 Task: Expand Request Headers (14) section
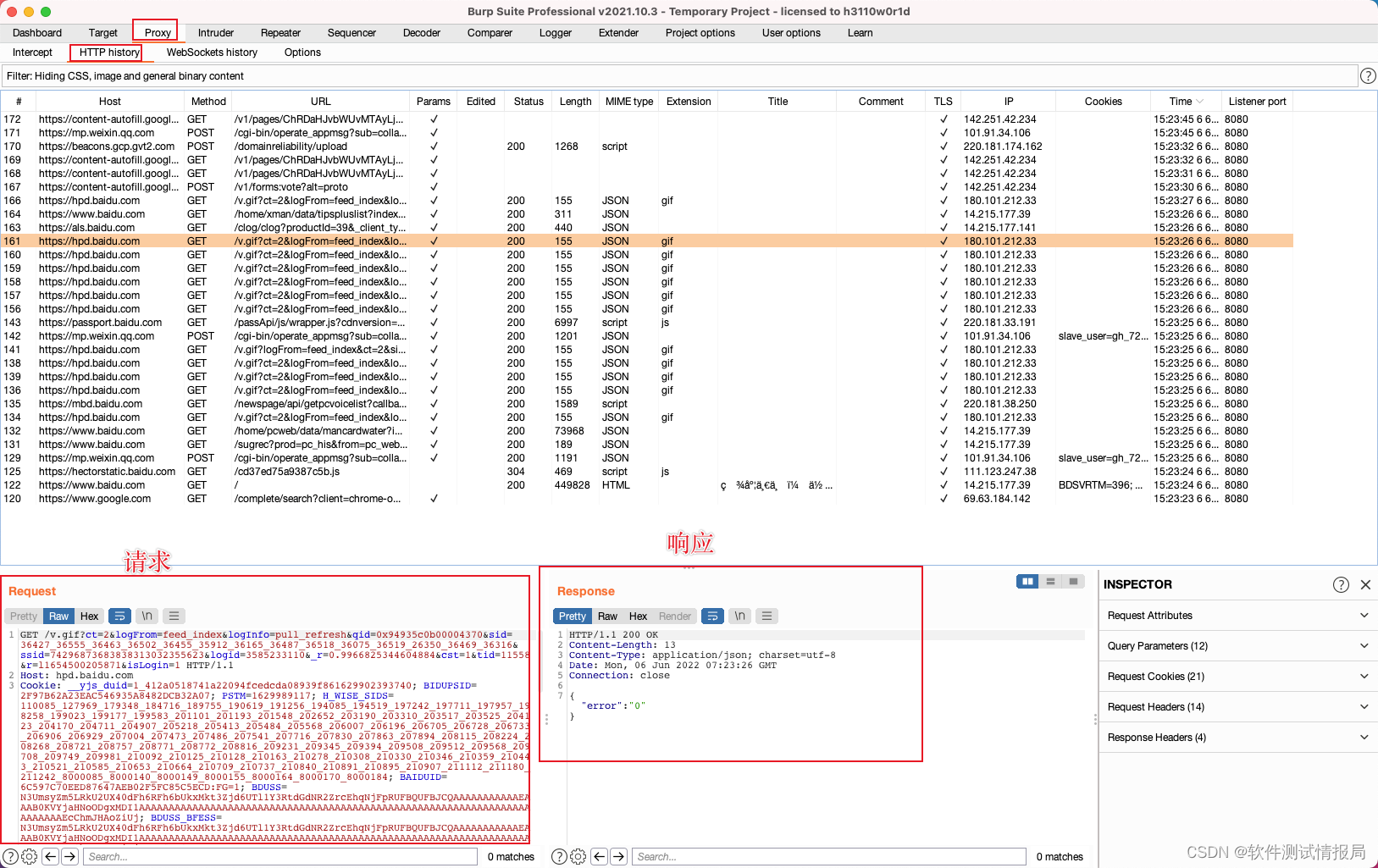point(1238,707)
